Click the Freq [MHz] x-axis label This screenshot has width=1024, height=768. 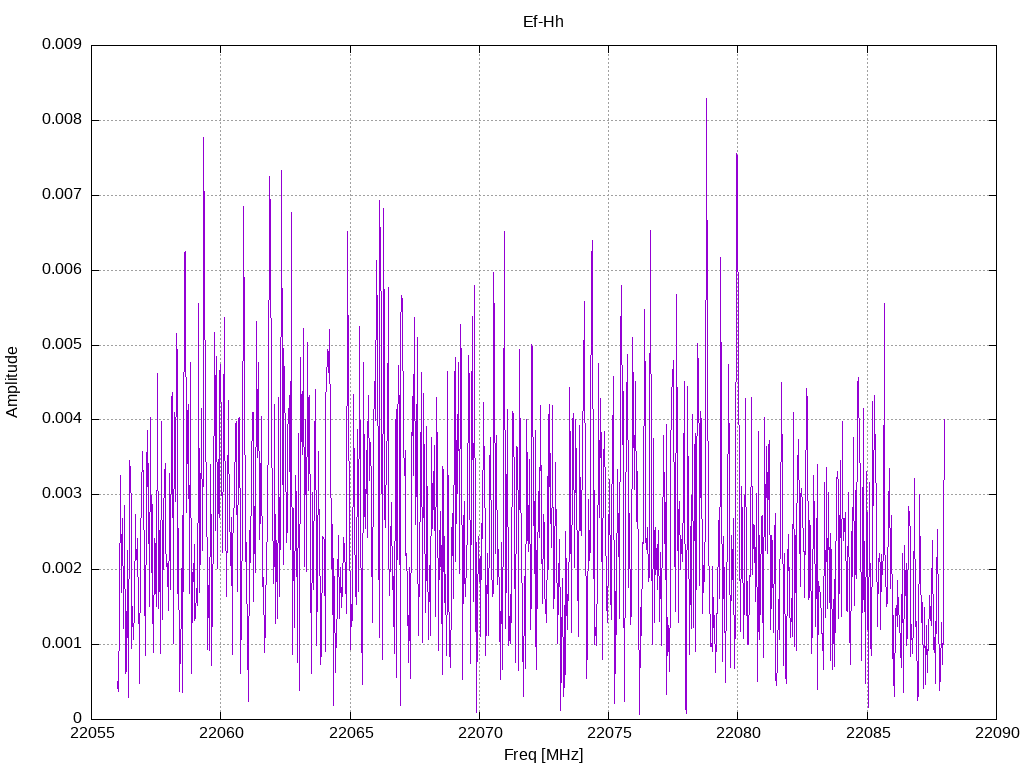coord(543,755)
